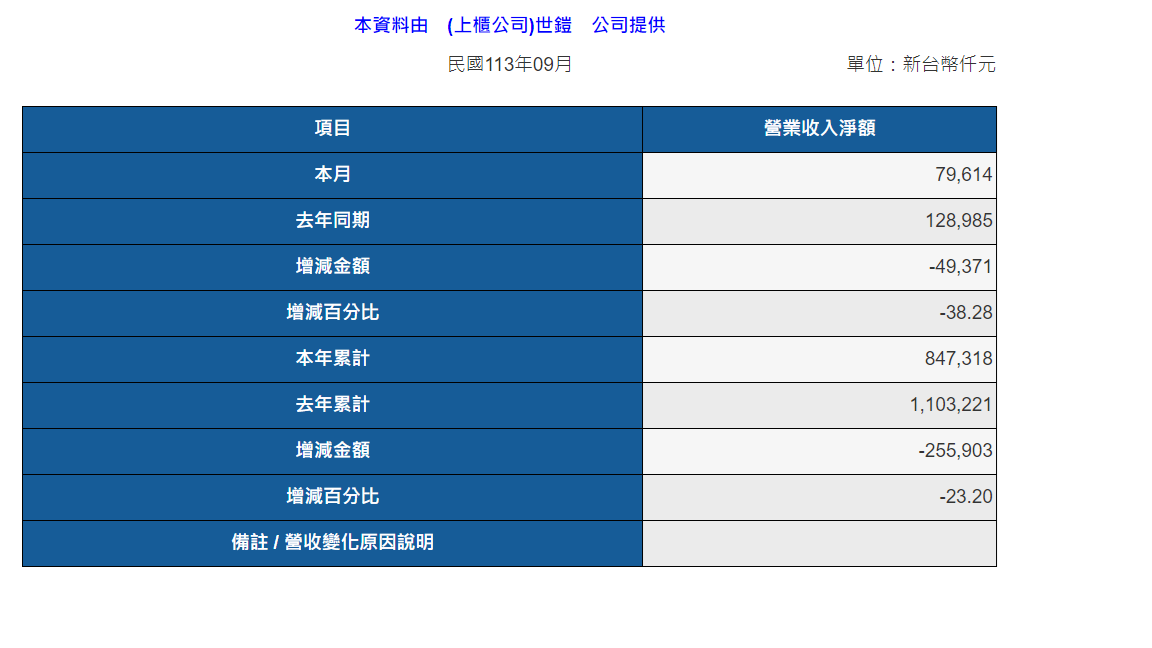The width and height of the screenshot is (1152, 648).
Task: Click the -49,371 amount cell
Action: (x=960, y=267)
